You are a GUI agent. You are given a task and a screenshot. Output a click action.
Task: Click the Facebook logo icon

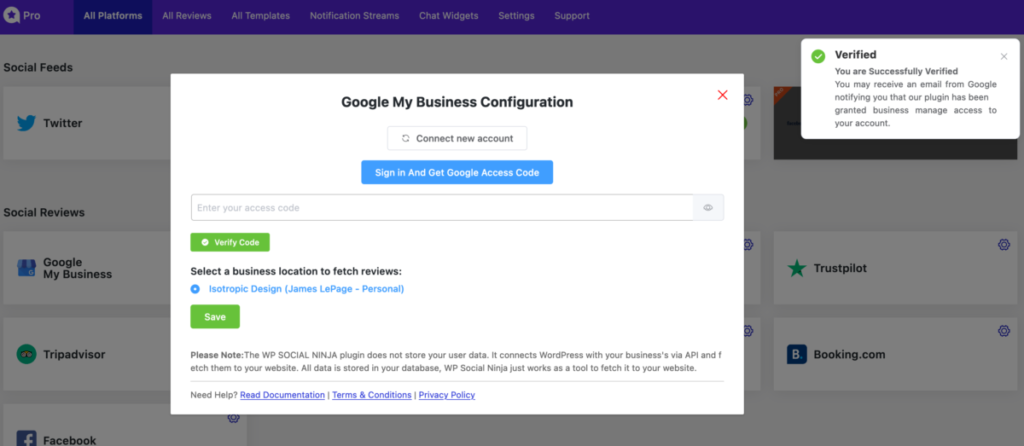click(26, 439)
